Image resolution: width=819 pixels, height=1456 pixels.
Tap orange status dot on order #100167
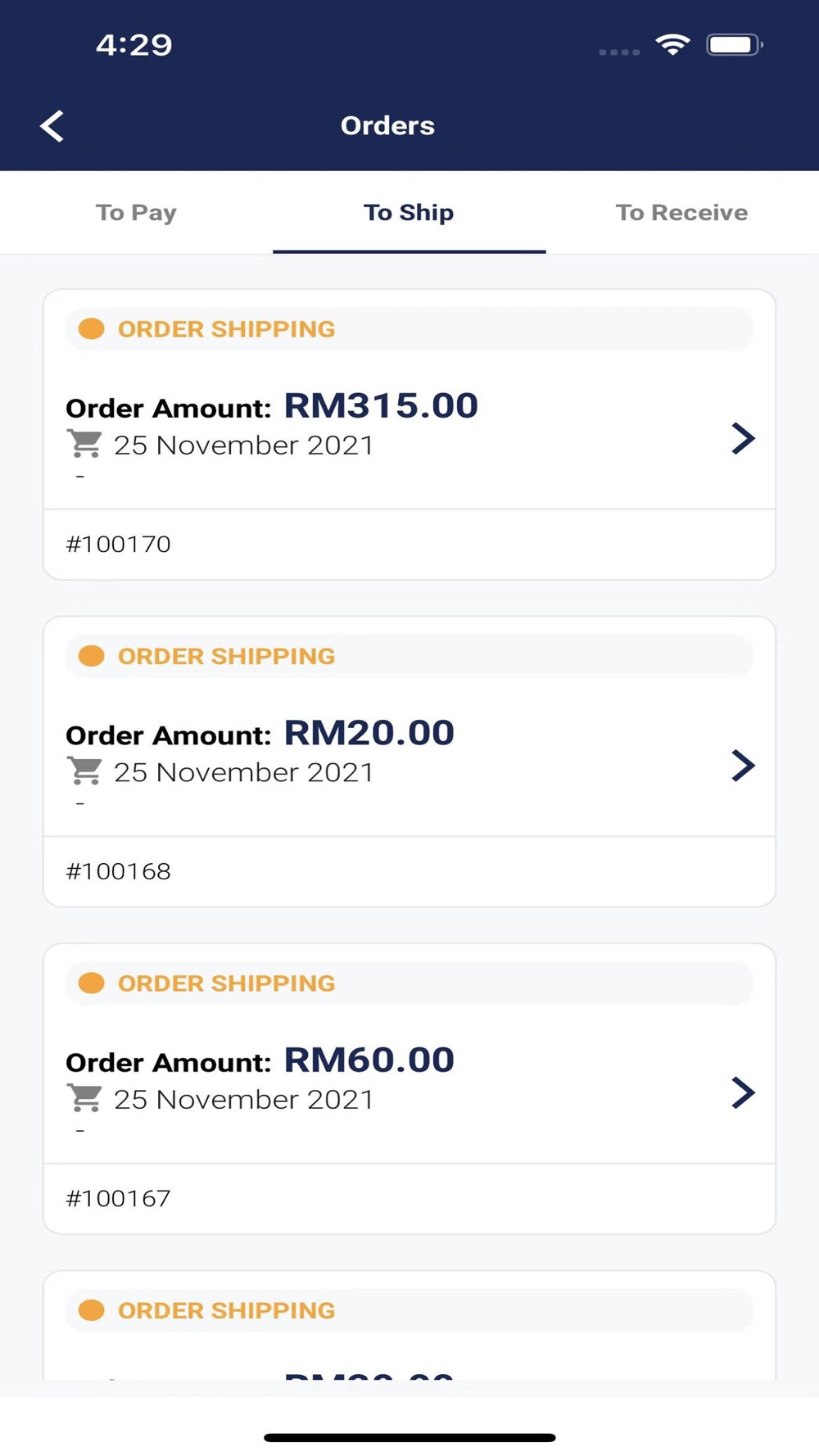pos(91,983)
